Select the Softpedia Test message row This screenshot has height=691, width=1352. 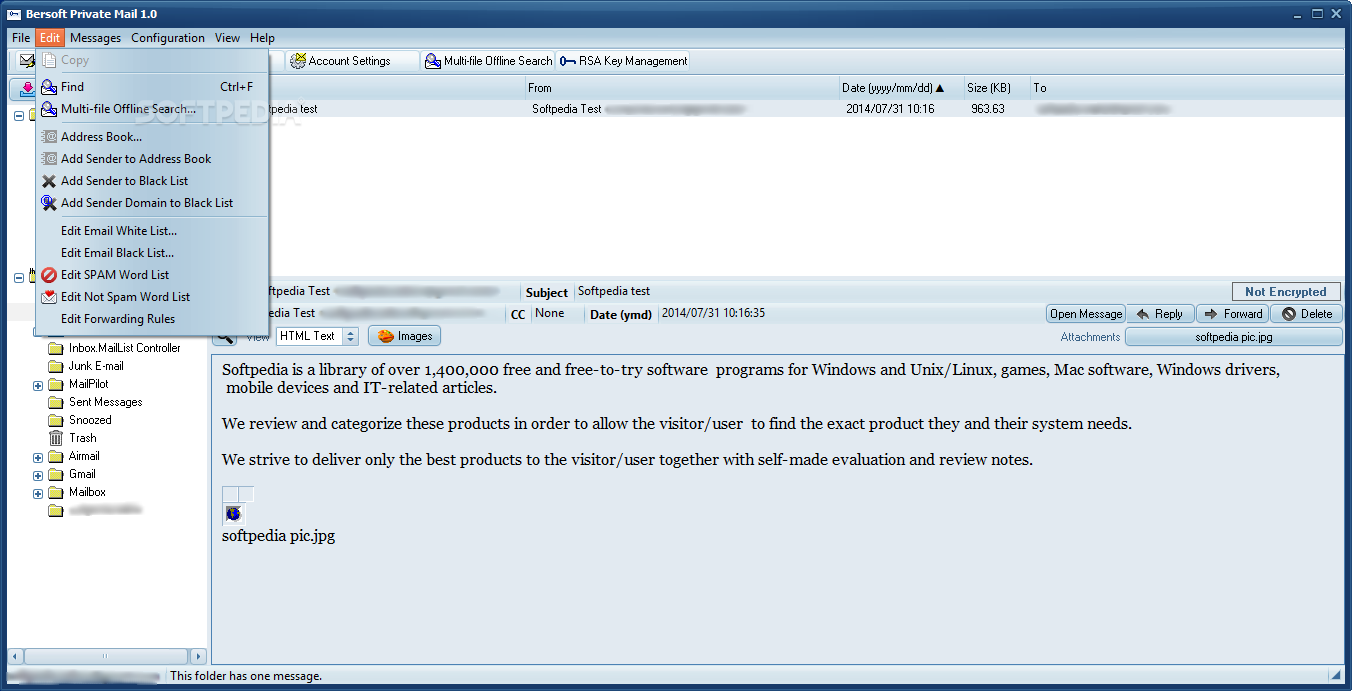pos(776,109)
